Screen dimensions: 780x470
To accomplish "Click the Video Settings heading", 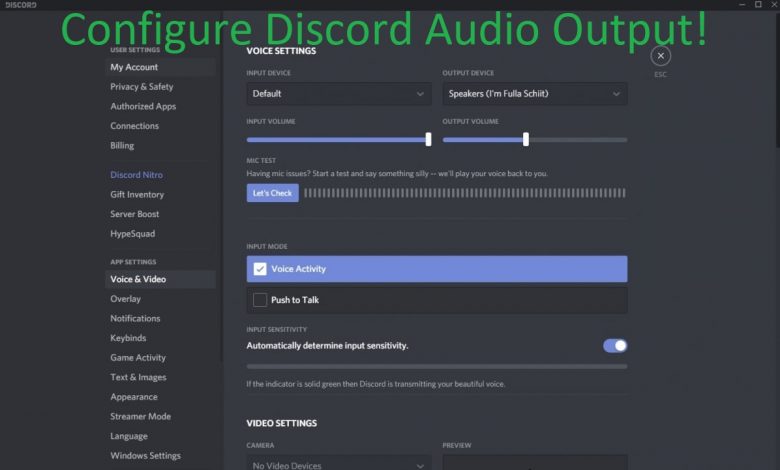I will 282,423.
